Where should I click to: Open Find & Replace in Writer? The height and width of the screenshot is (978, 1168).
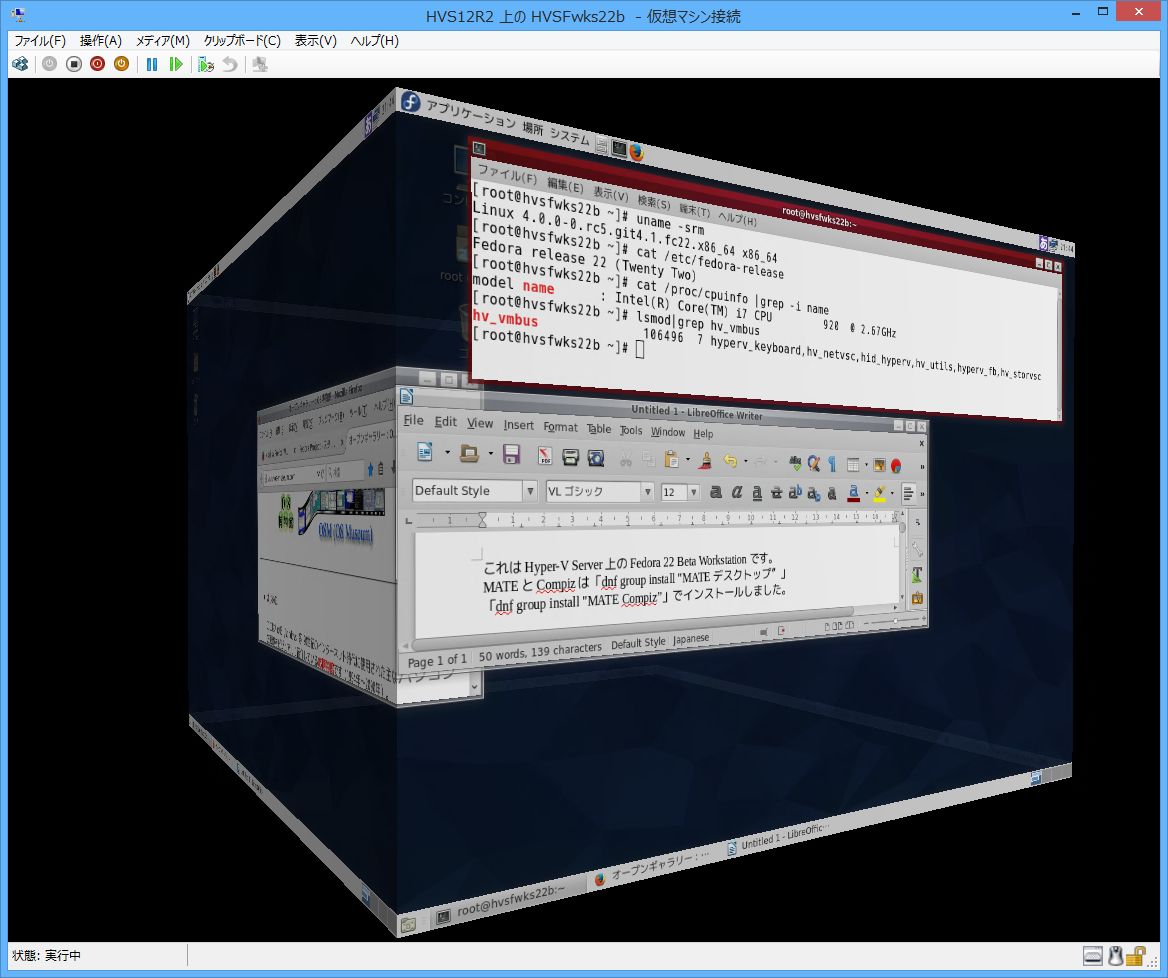pos(813,464)
